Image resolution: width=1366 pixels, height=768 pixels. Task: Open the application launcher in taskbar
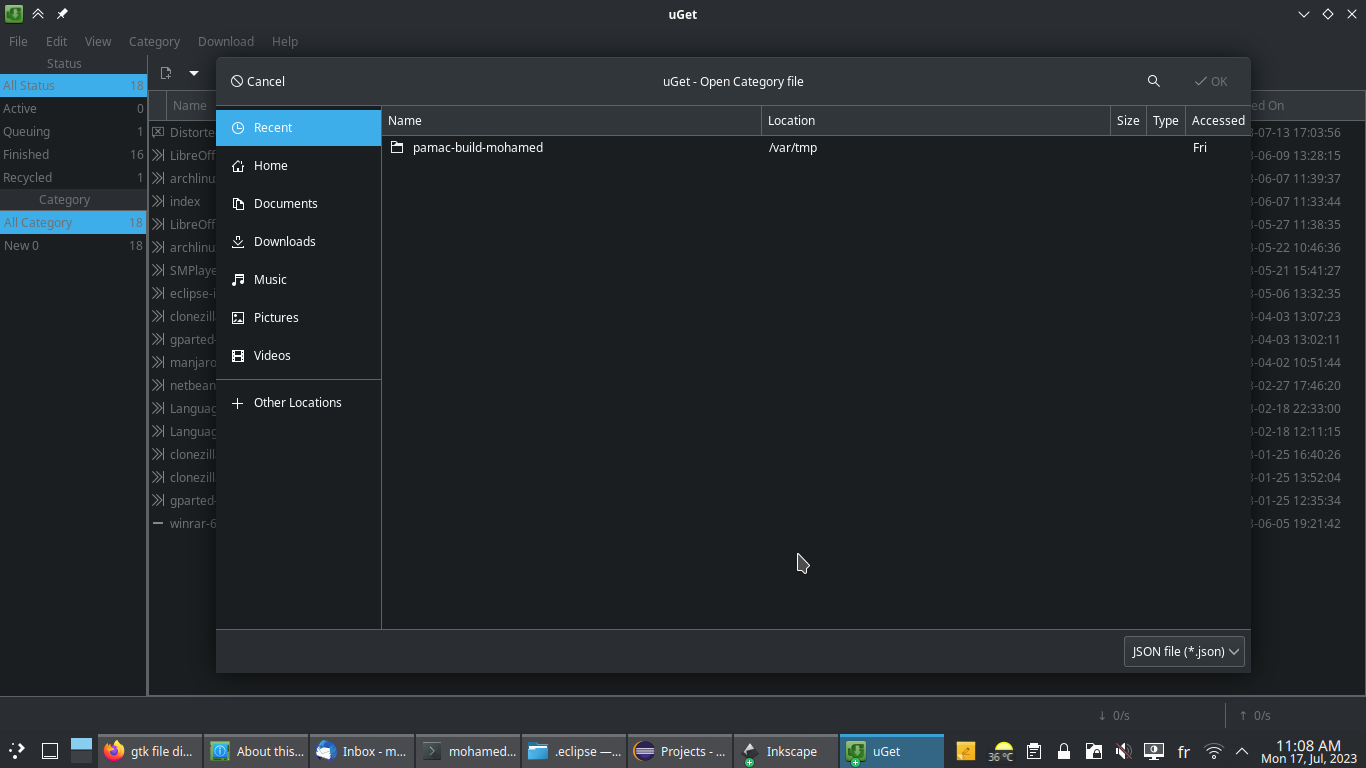tap(17, 751)
